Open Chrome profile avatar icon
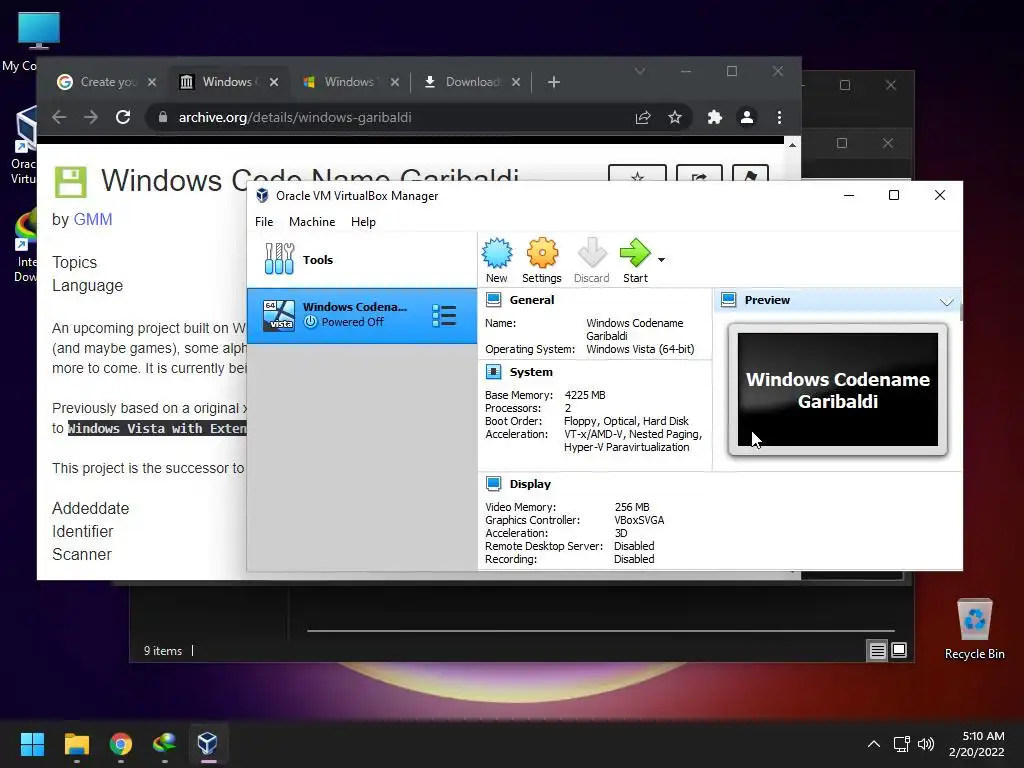The height and width of the screenshot is (768, 1024). pyautogui.click(x=746, y=117)
